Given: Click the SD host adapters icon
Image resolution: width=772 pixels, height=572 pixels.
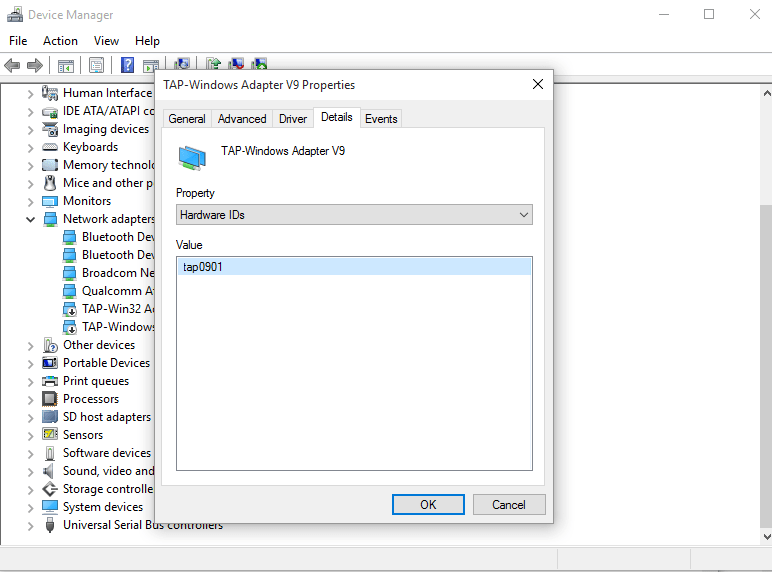Looking at the screenshot, I should [50, 417].
